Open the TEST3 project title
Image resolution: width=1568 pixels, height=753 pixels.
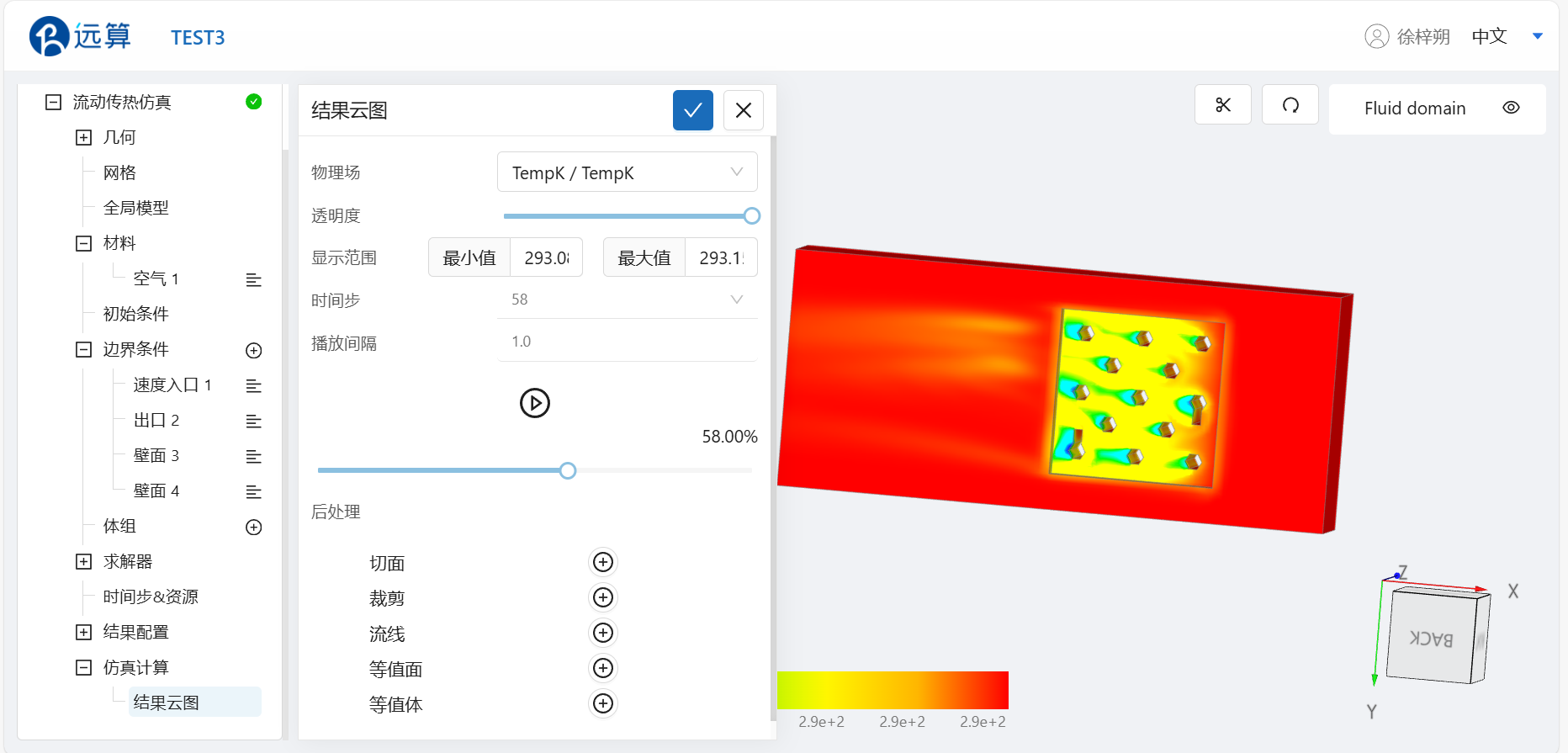coord(198,38)
